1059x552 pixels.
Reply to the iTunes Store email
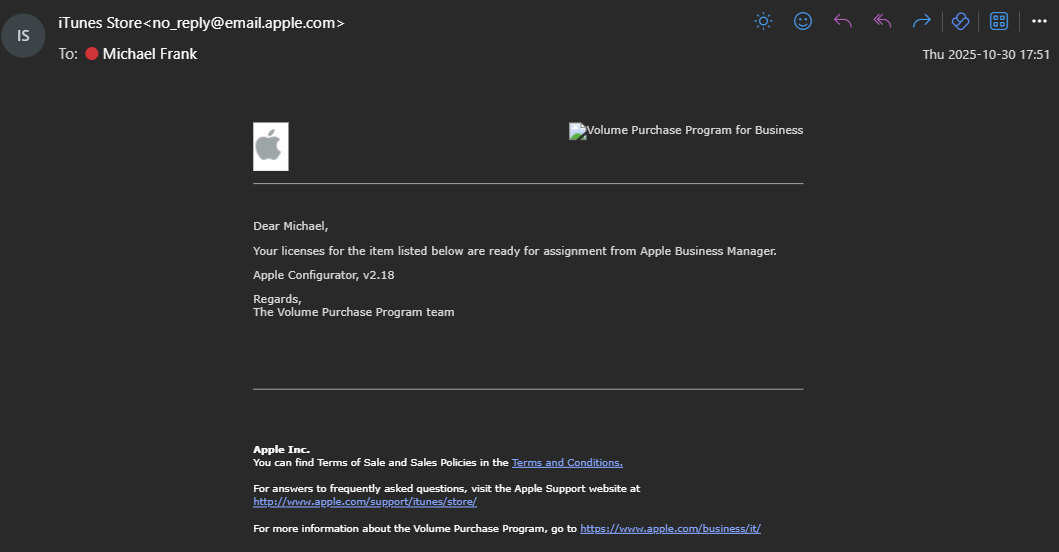(842, 21)
